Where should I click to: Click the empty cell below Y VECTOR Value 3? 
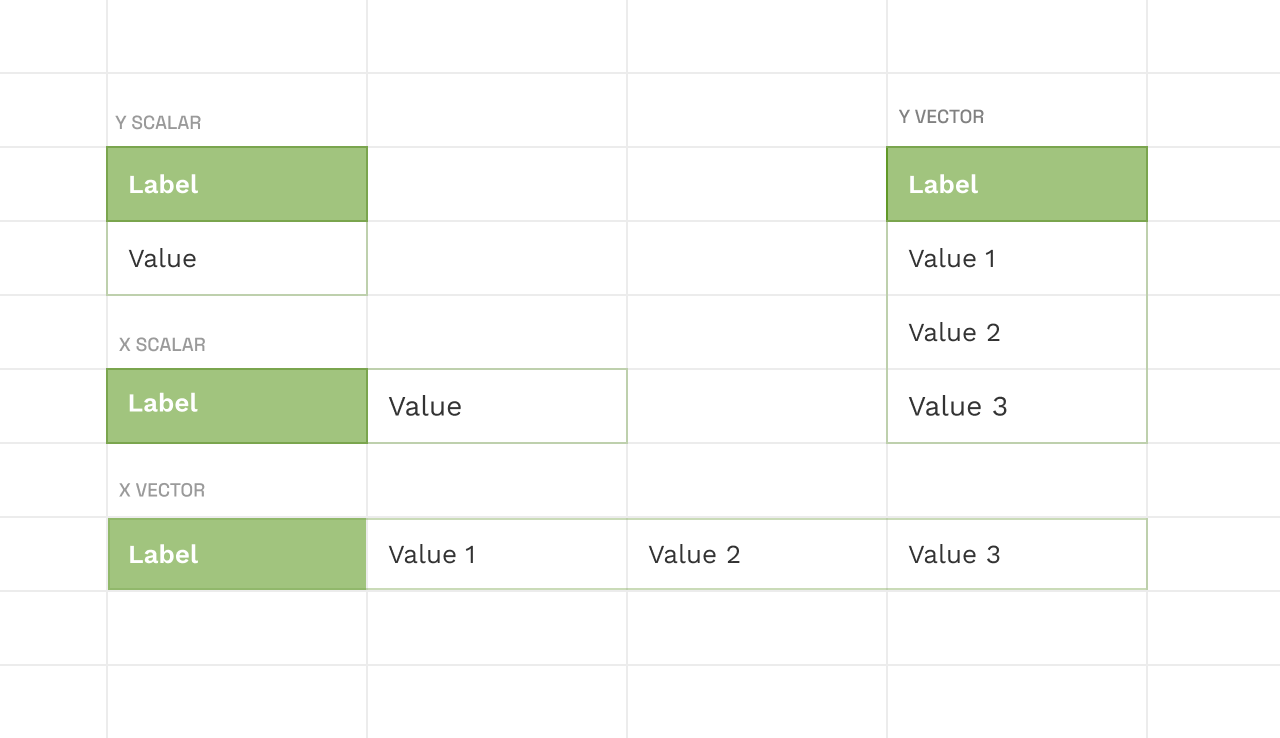point(1017,480)
